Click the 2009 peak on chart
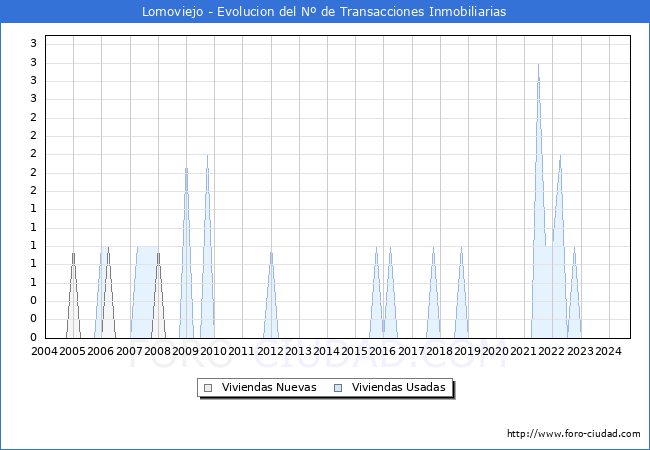 coord(186,172)
